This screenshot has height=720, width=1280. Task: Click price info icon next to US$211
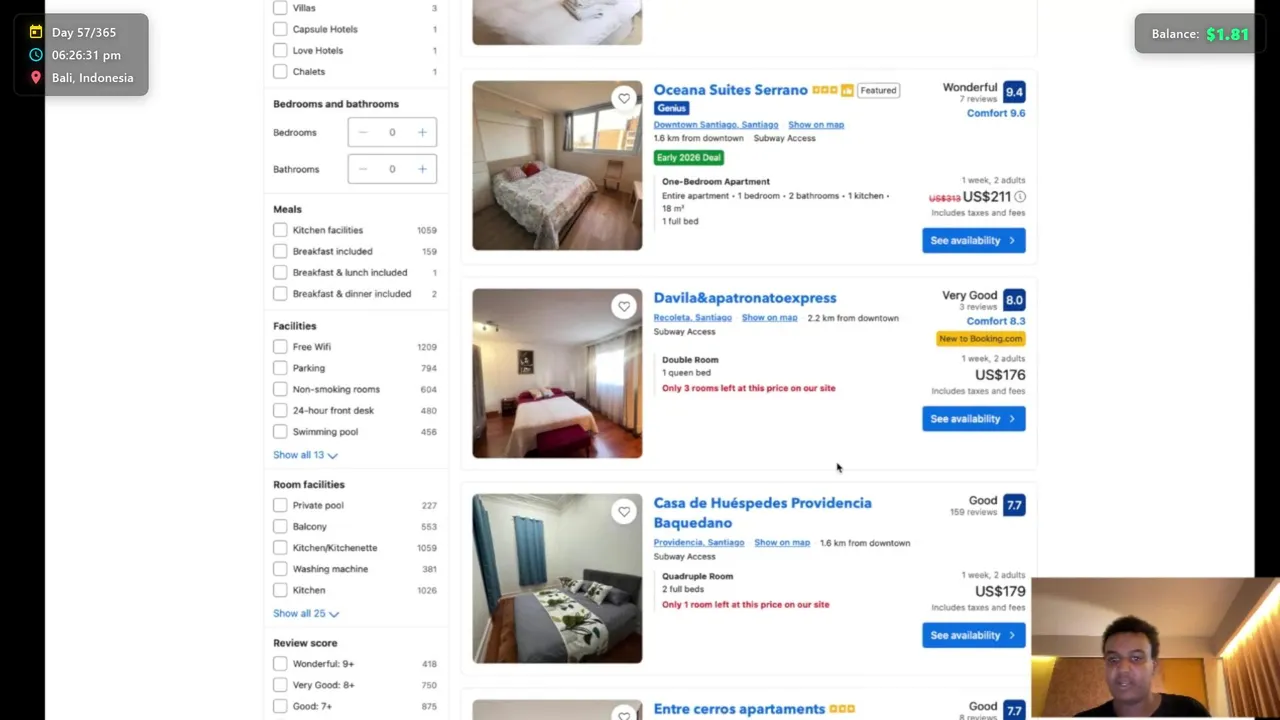(1020, 197)
